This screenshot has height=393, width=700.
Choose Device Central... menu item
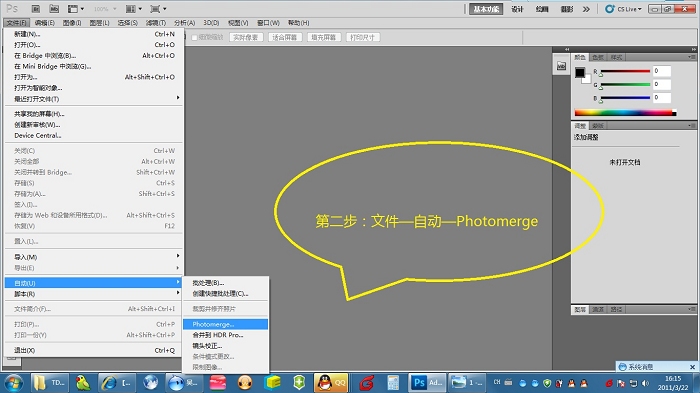click(94, 135)
